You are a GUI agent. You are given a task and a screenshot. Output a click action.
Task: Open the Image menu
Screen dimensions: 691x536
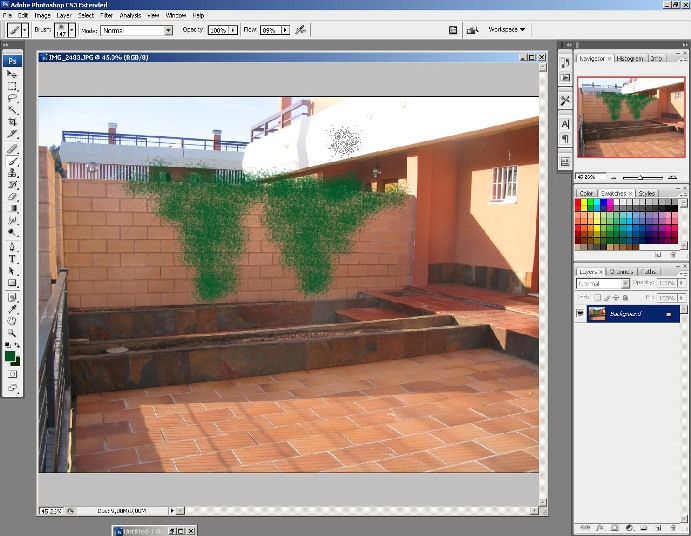42,15
